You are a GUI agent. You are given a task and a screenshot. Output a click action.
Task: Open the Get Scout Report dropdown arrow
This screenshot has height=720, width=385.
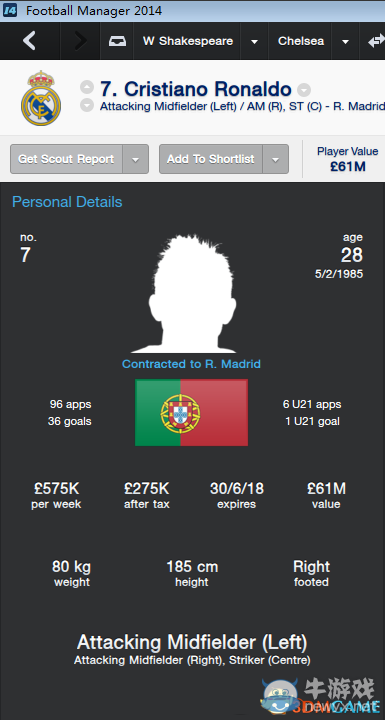click(x=136, y=159)
